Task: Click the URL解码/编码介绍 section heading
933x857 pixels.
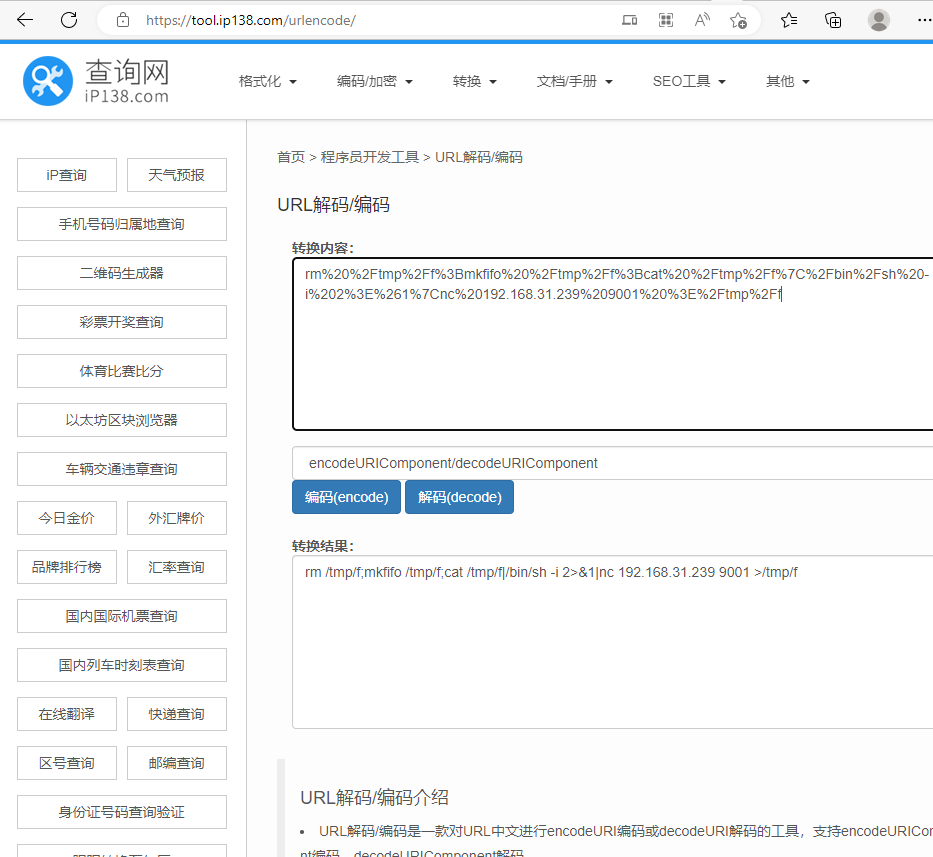Action: 374,797
